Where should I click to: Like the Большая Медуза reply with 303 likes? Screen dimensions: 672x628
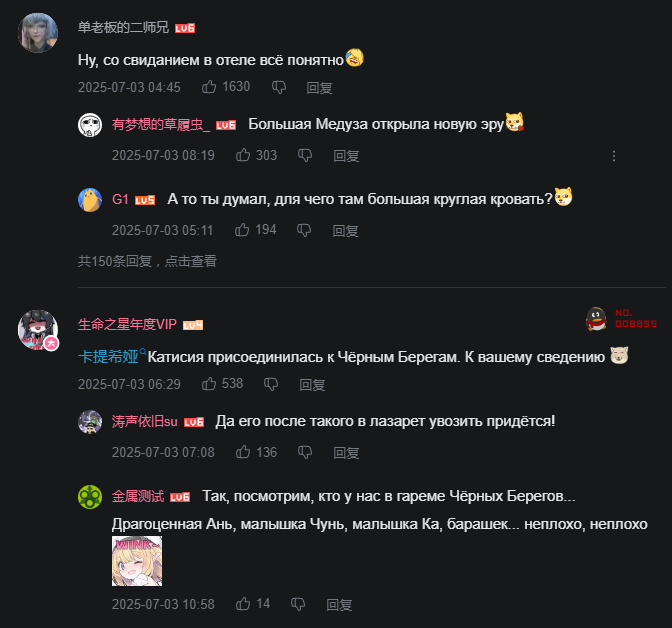point(243,155)
